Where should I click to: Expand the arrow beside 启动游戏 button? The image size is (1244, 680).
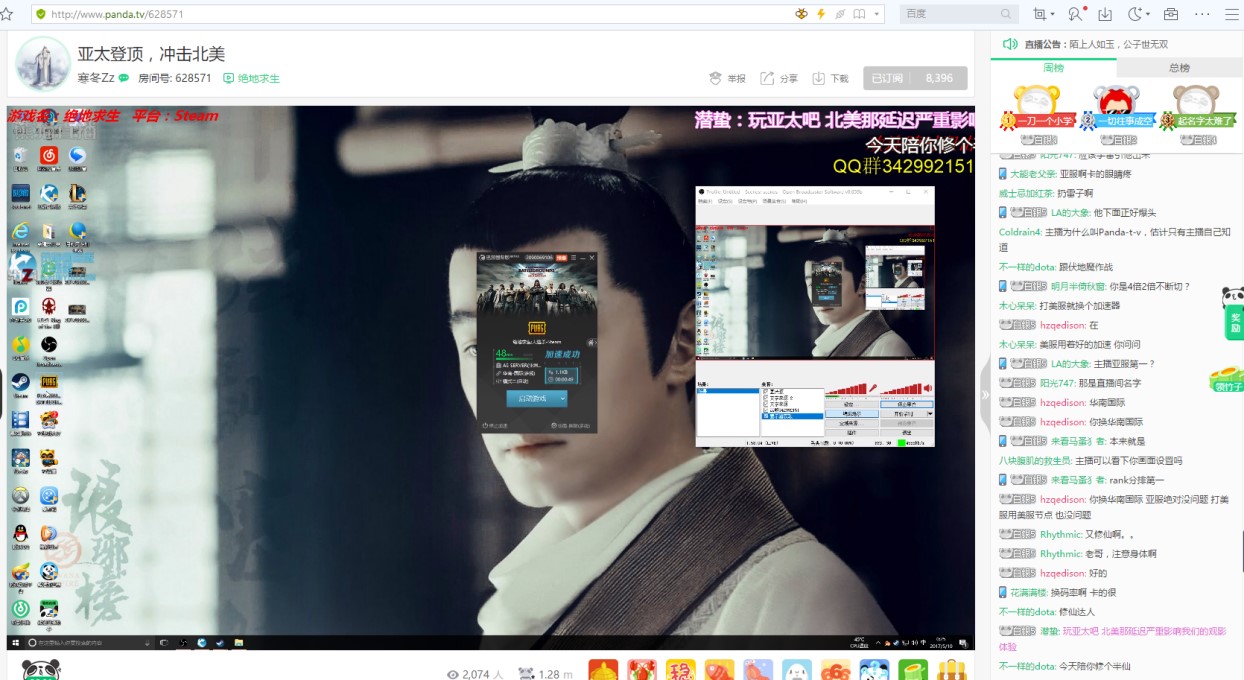563,398
